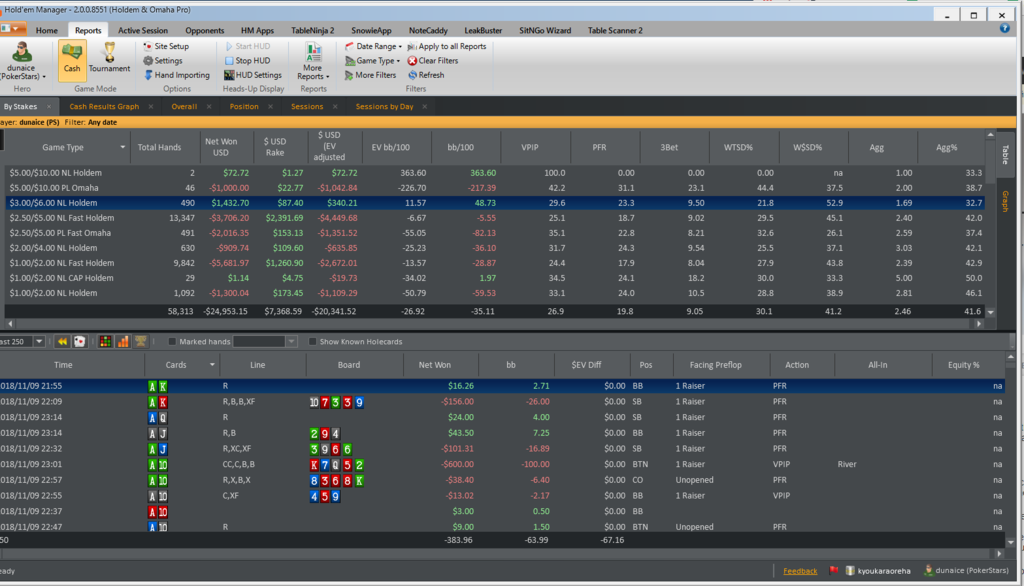Click the orange bar chart icon

pos(123,342)
